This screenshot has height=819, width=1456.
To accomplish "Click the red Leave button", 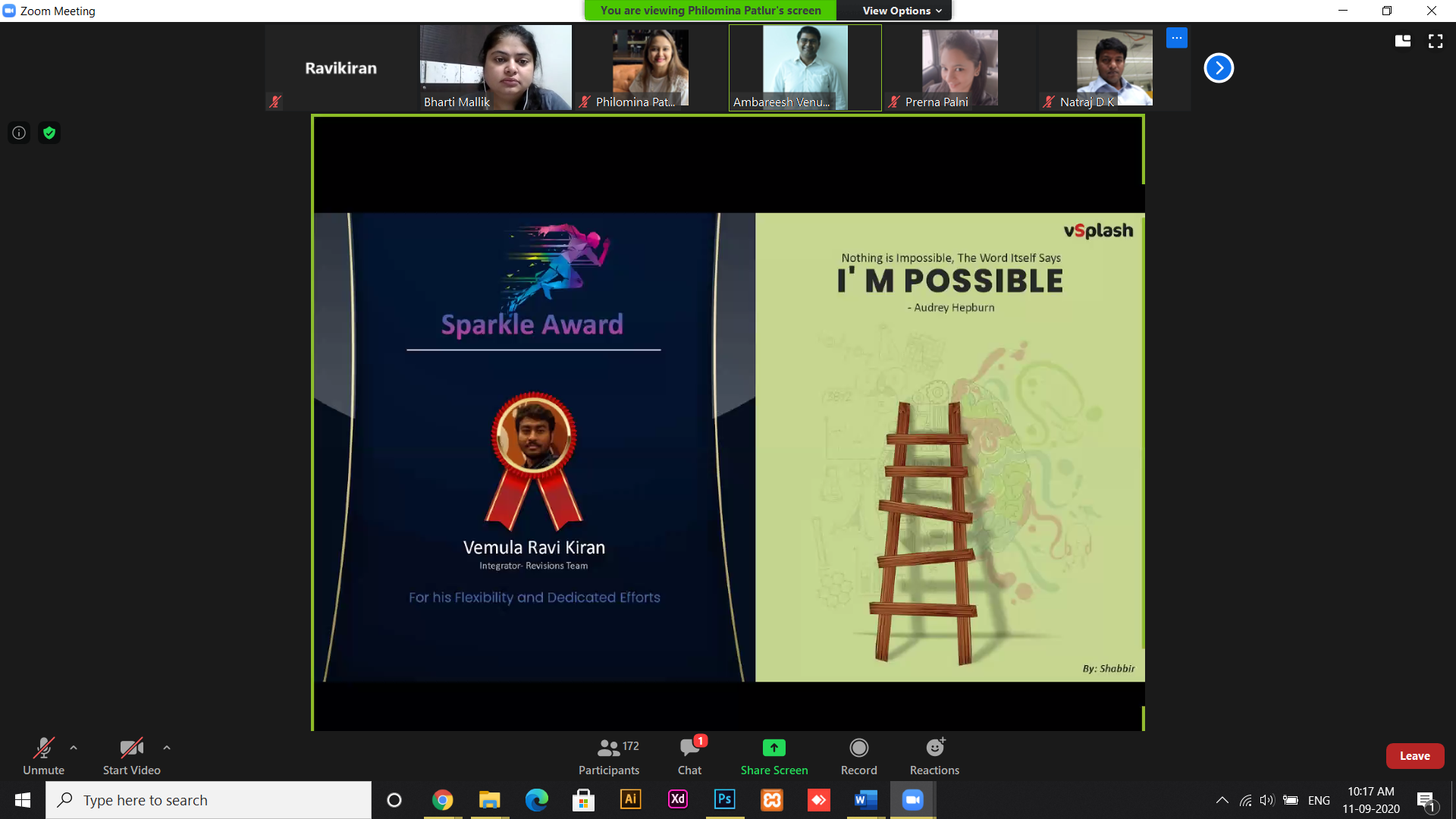I will point(1414,756).
